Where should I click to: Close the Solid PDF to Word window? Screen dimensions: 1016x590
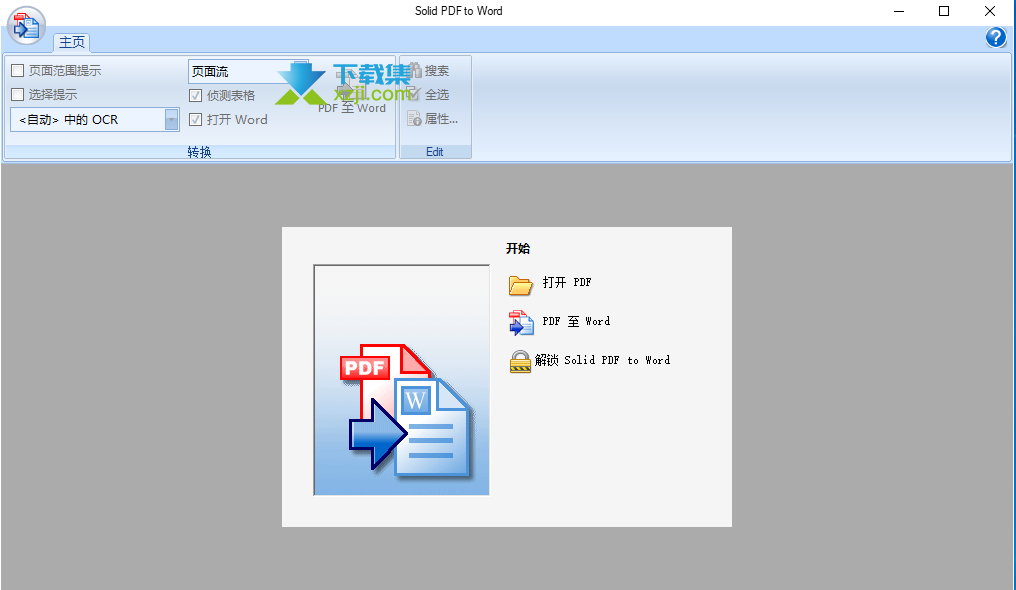pyautogui.click(x=989, y=11)
